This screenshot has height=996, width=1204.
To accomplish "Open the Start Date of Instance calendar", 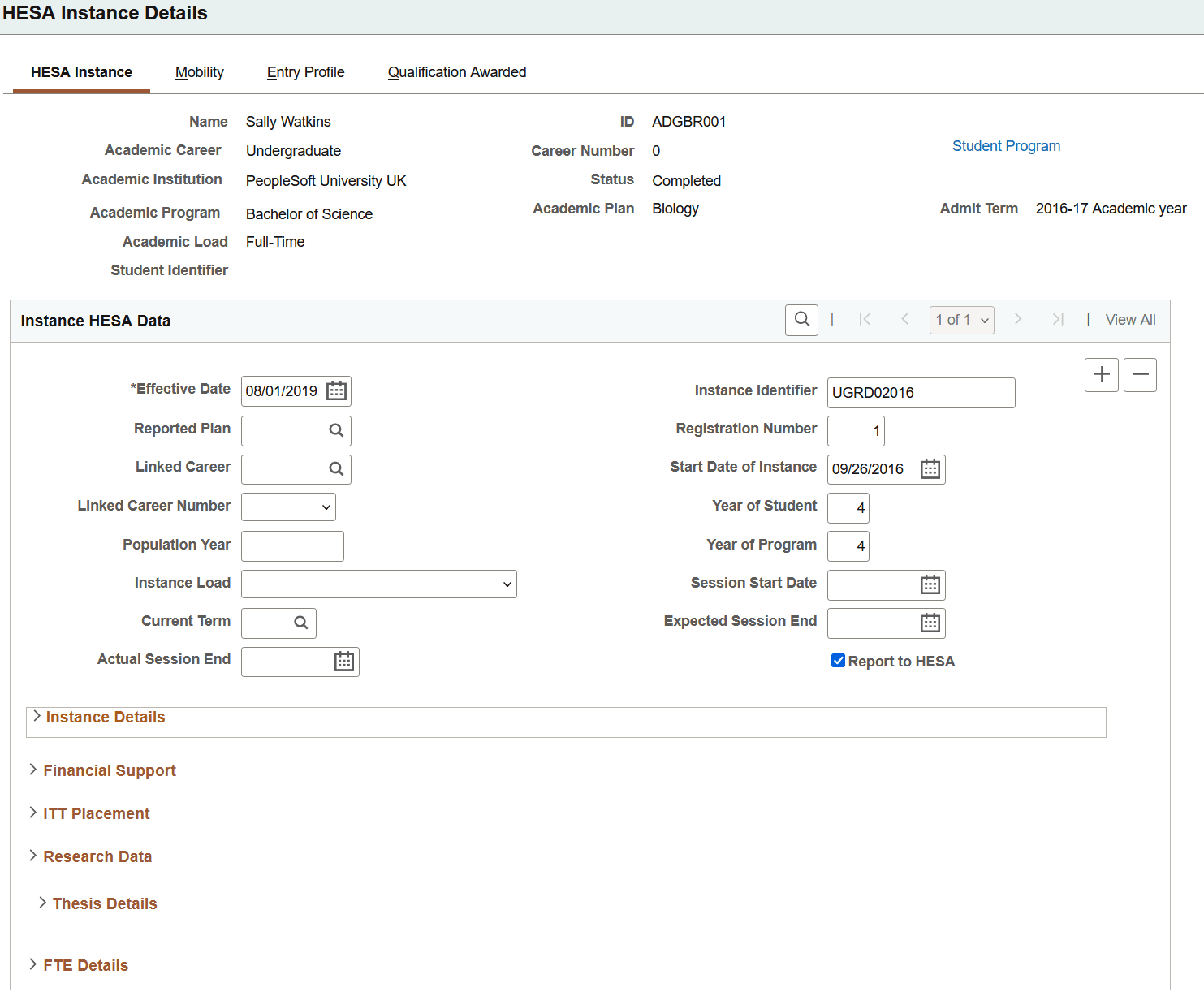I will (931, 469).
